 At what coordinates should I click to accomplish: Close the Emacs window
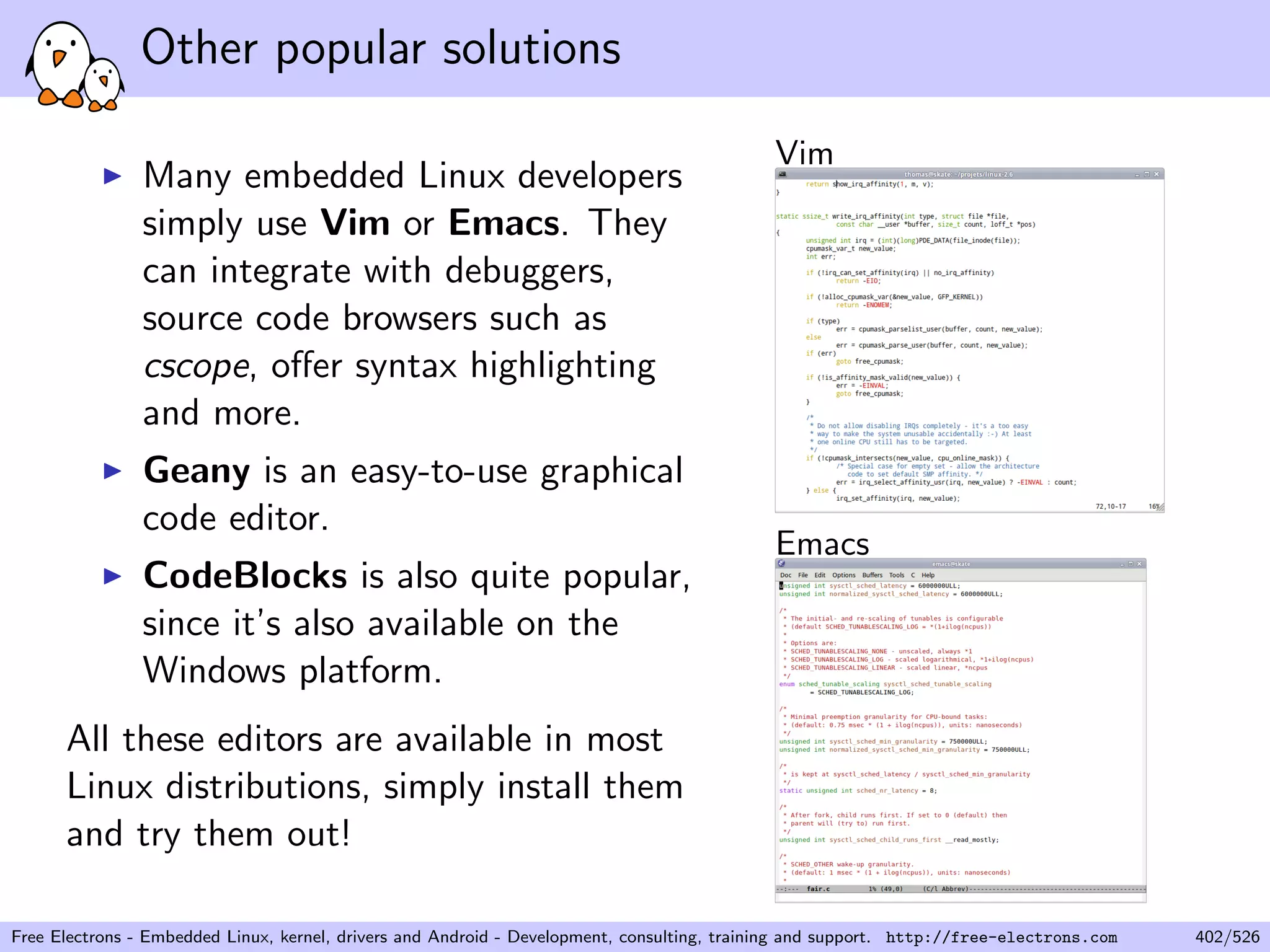coord(1139,564)
